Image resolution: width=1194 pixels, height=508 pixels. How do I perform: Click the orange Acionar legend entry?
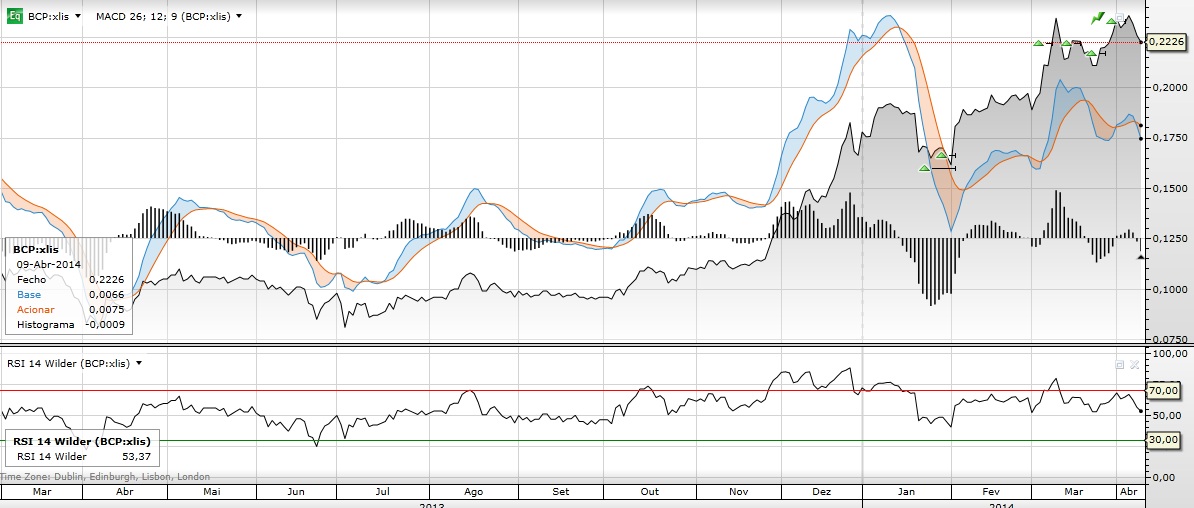tap(34, 310)
